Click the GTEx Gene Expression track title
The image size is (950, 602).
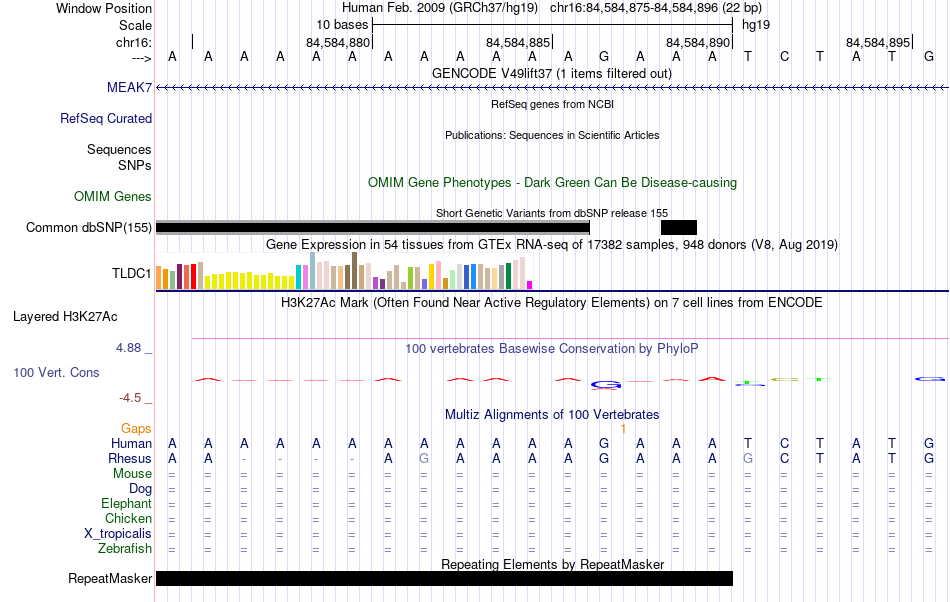[x=552, y=244]
